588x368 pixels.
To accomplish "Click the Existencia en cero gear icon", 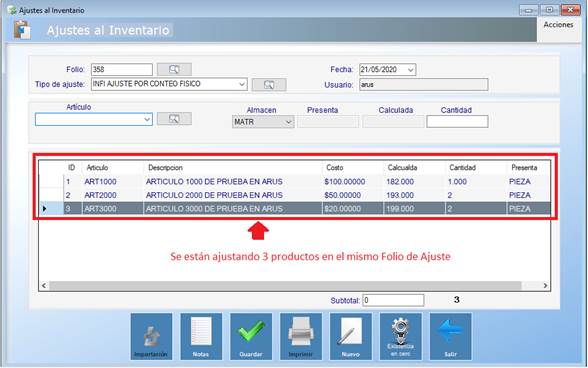I will click(400, 336).
